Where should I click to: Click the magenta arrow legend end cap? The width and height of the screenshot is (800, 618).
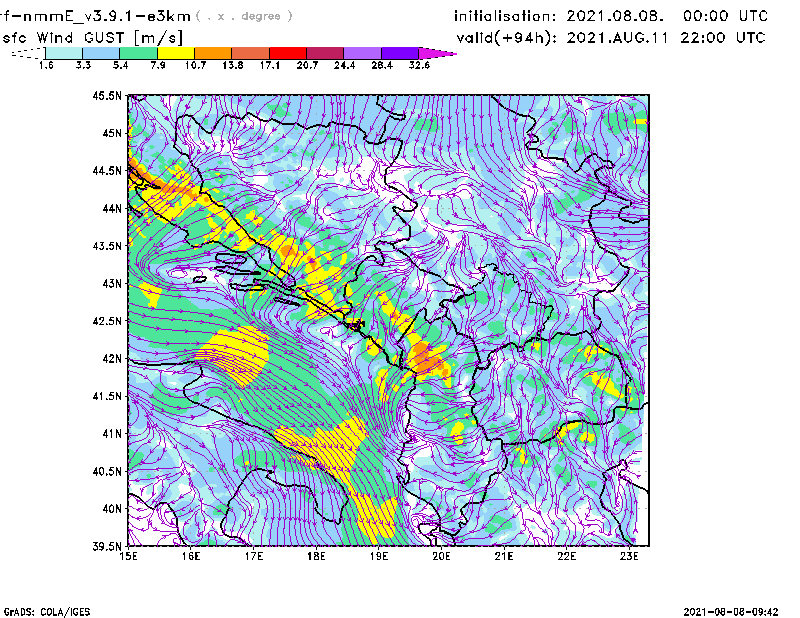pos(437,53)
